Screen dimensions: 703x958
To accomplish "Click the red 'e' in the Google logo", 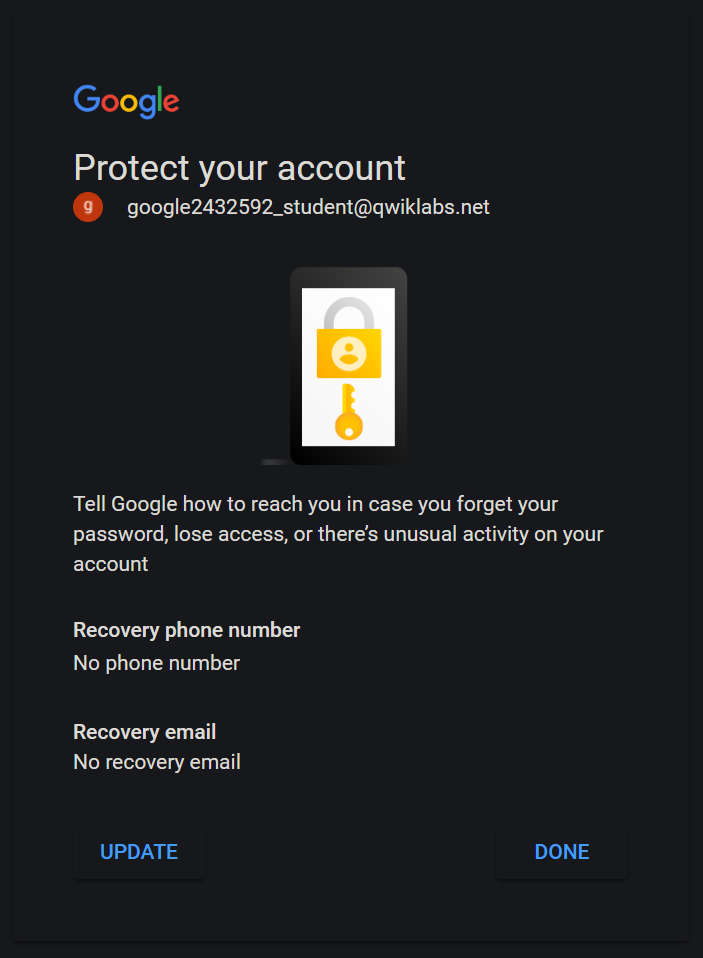I will (172, 103).
